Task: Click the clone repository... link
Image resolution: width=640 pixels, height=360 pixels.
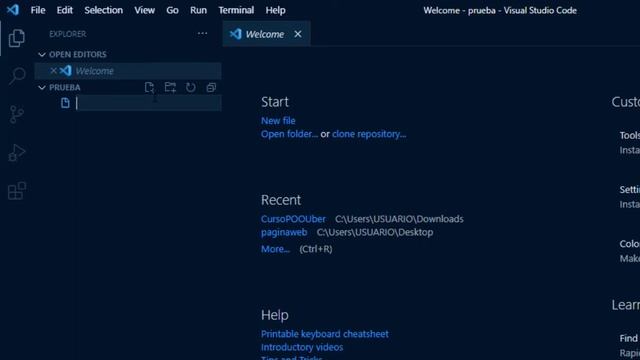Action: [369, 134]
